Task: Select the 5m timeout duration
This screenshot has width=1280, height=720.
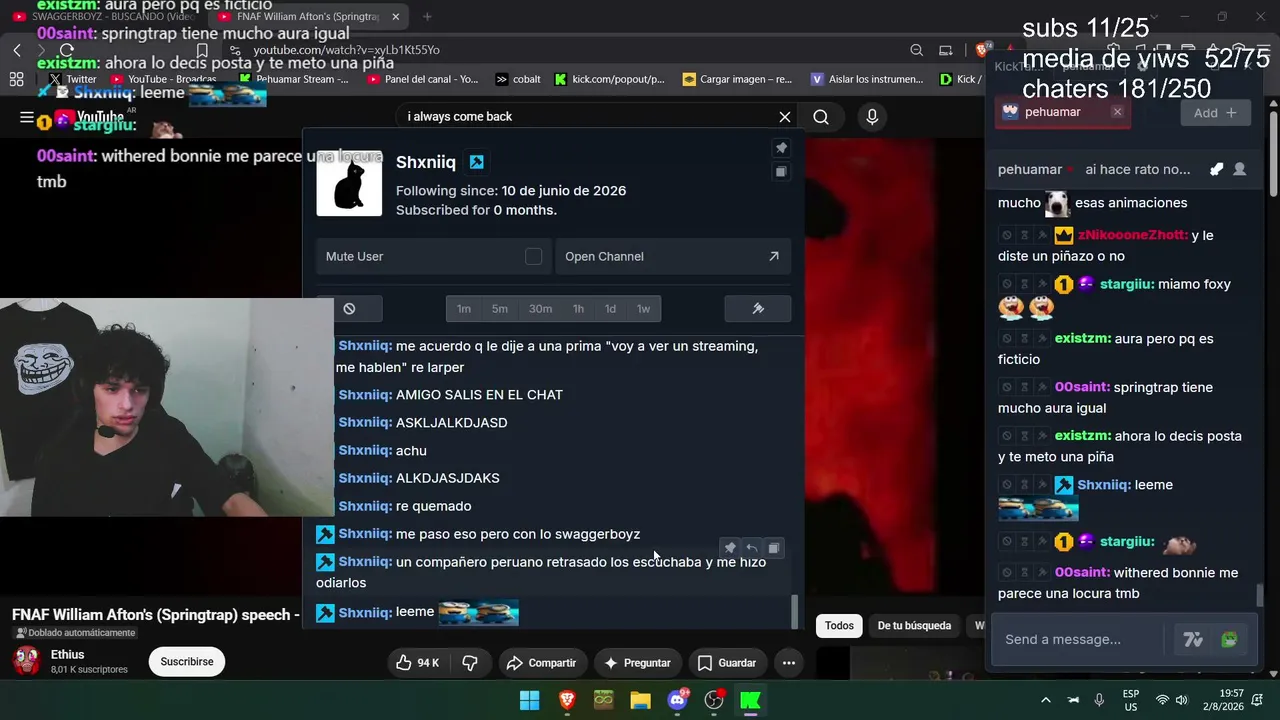Action: [x=500, y=308]
